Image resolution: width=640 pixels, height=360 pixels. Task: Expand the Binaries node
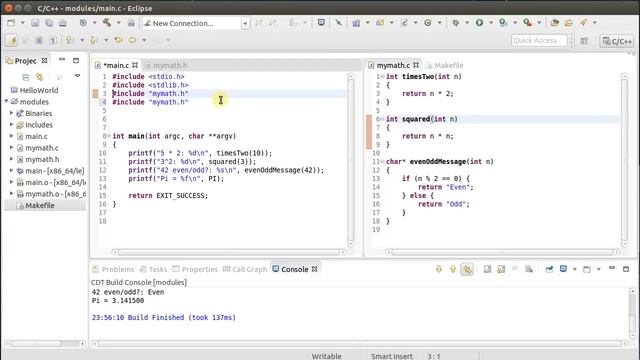pos(11,113)
